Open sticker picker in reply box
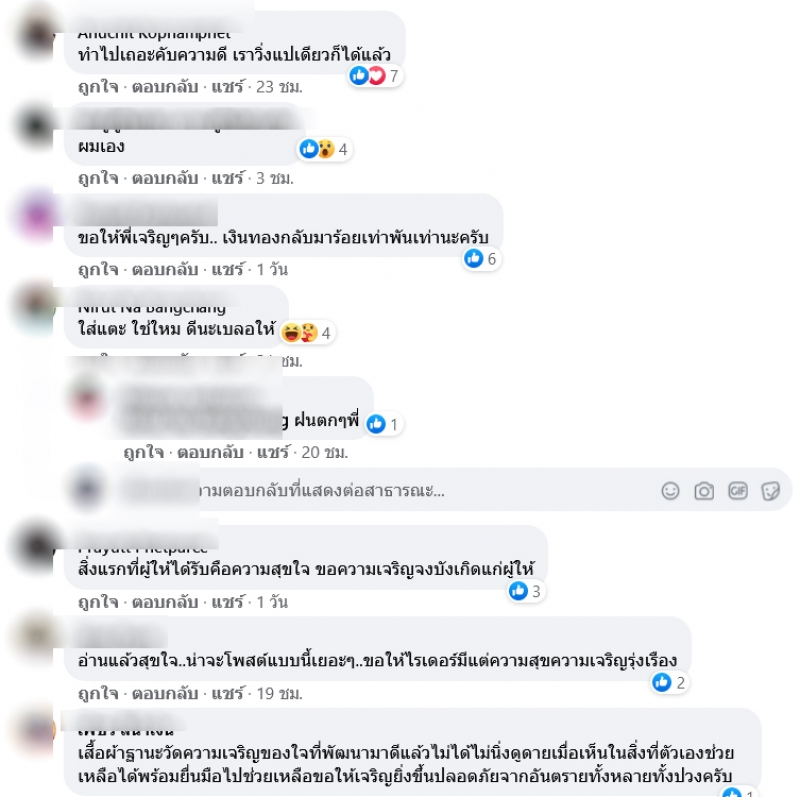 [x=770, y=491]
